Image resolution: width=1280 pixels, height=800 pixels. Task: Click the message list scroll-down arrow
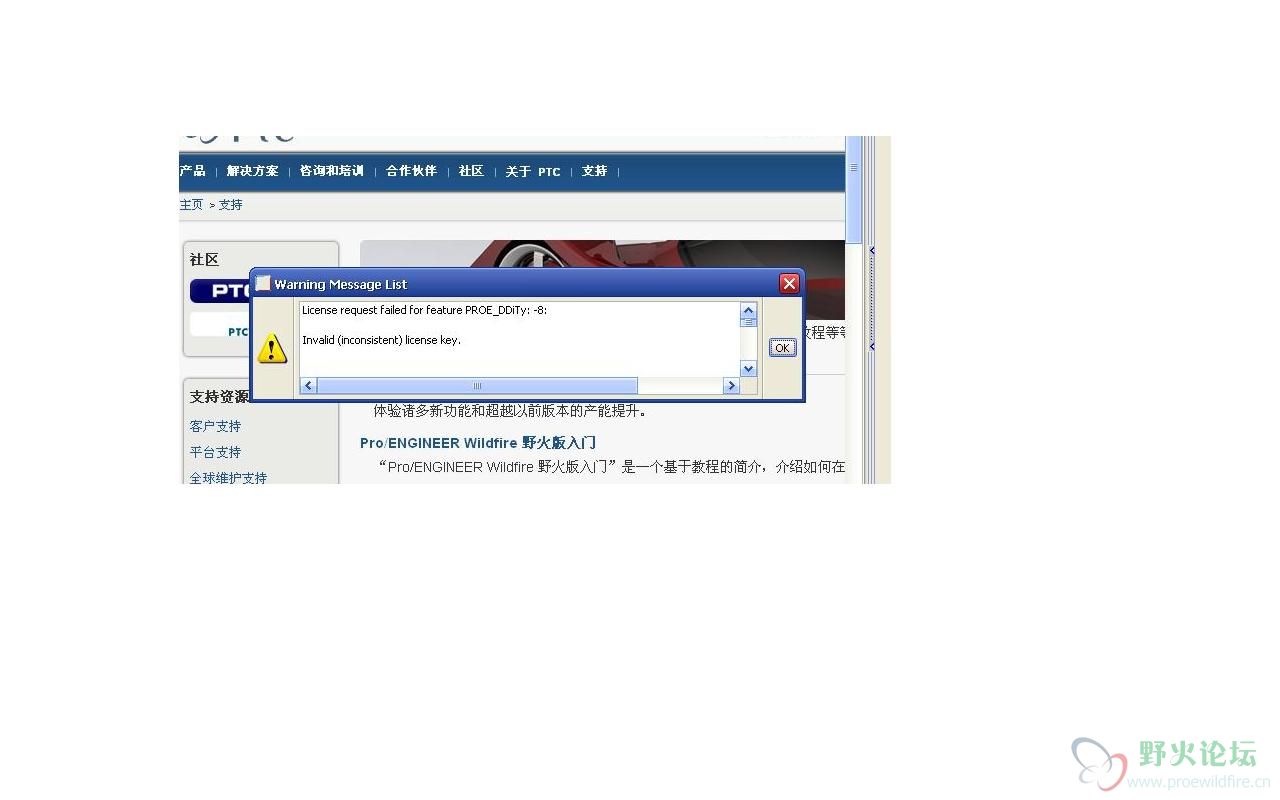[748, 369]
